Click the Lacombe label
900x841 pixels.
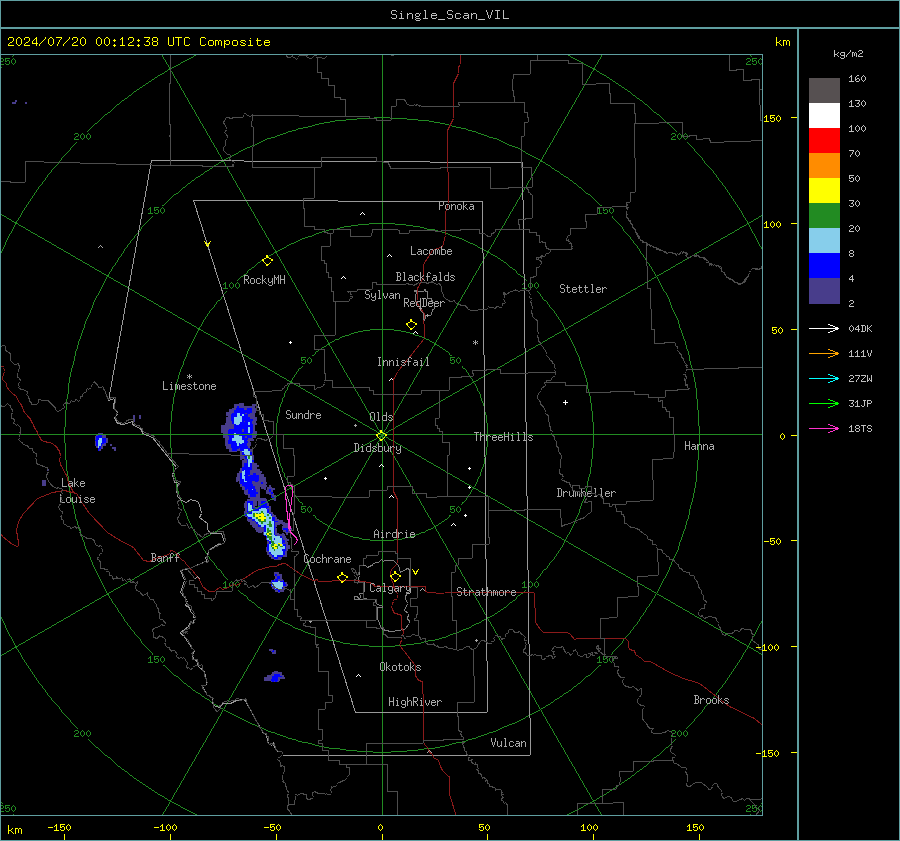point(431,251)
